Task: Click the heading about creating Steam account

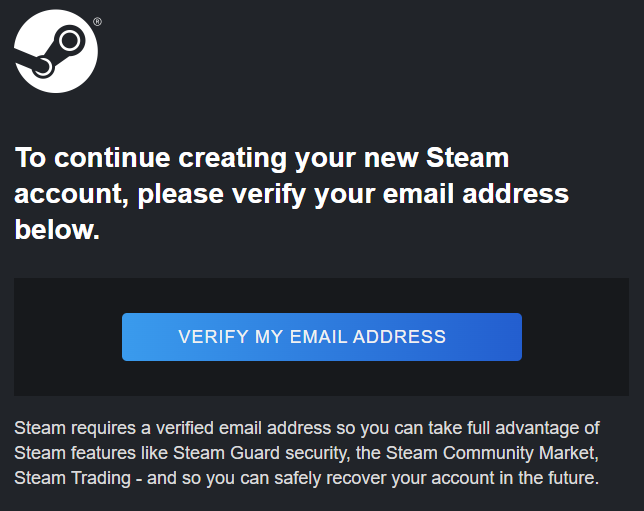Action: click(291, 194)
